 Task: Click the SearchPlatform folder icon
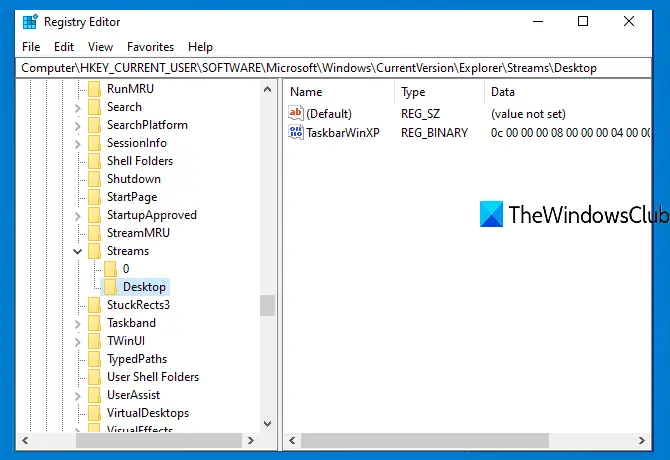coord(94,125)
